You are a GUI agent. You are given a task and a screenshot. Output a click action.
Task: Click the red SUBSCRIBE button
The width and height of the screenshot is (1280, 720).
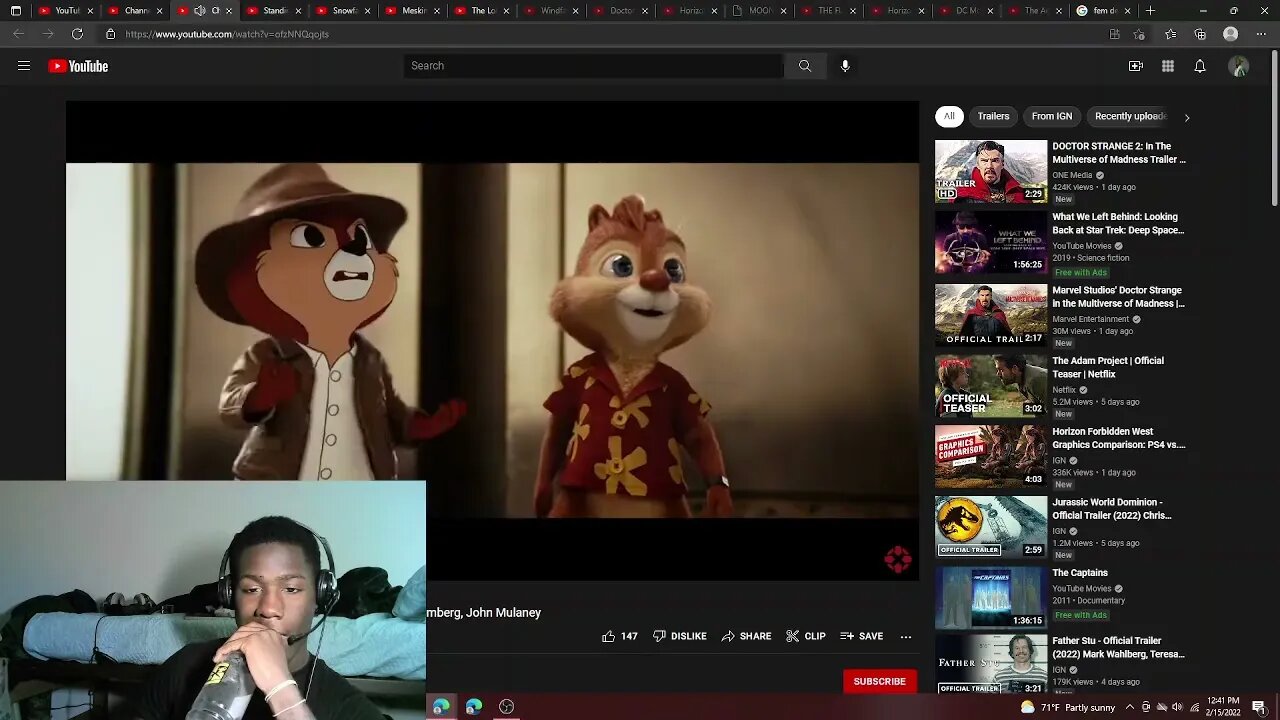click(879, 681)
